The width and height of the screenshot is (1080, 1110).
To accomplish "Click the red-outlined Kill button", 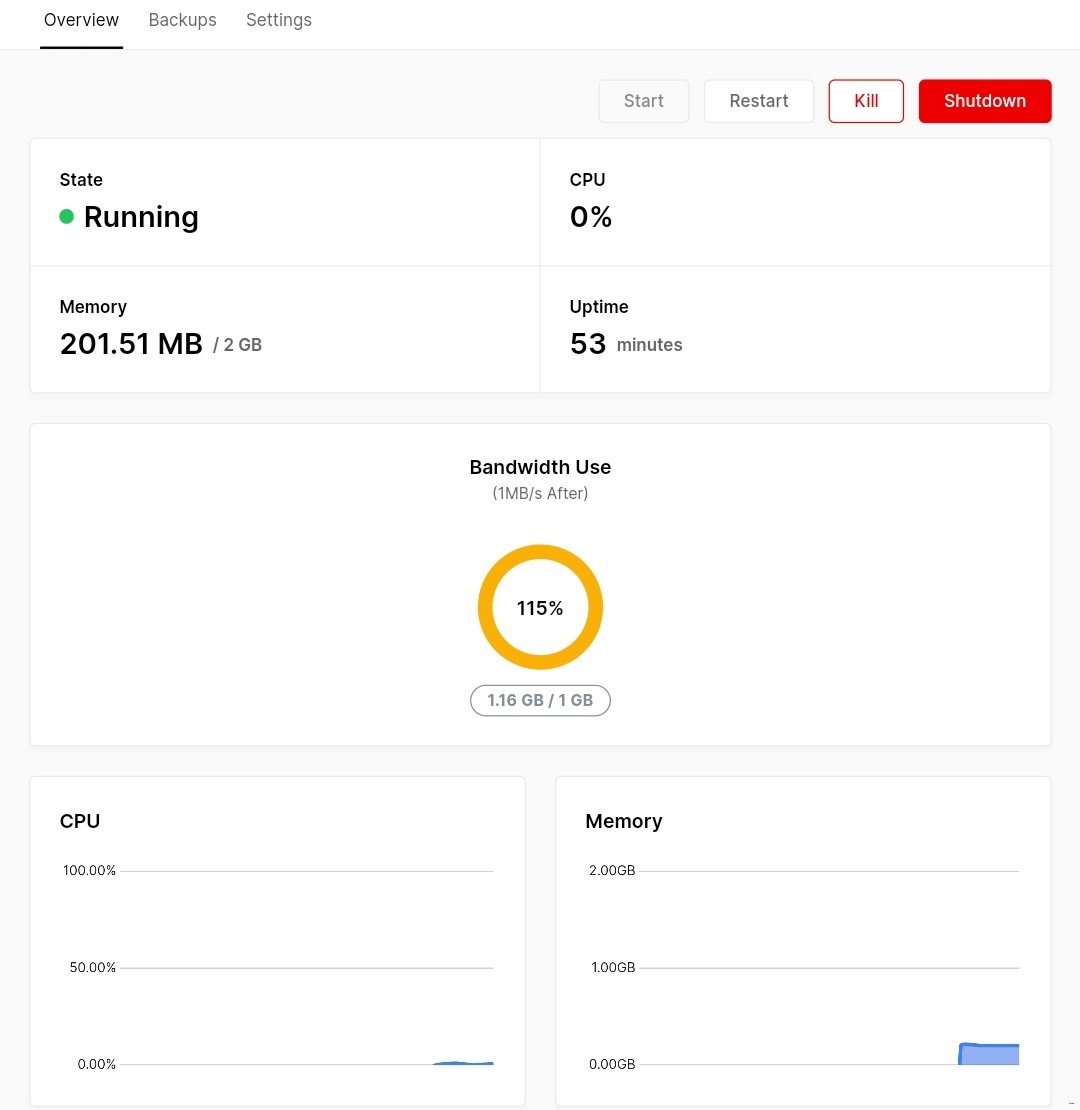I will tap(866, 101).
